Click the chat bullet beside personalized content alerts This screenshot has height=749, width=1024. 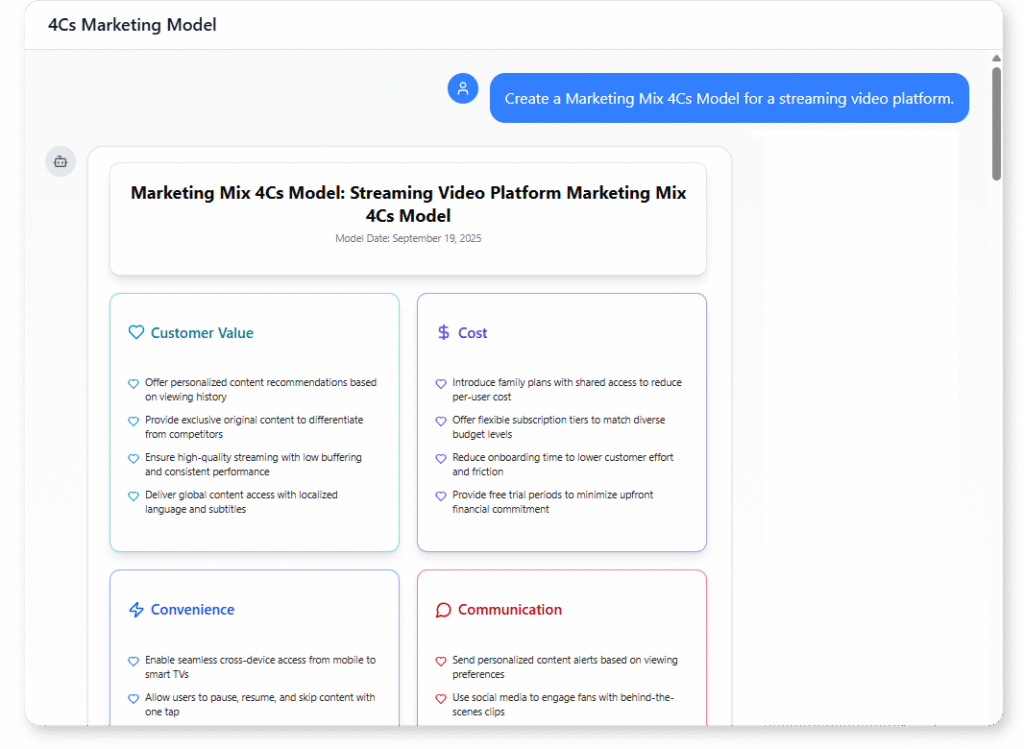441,661
